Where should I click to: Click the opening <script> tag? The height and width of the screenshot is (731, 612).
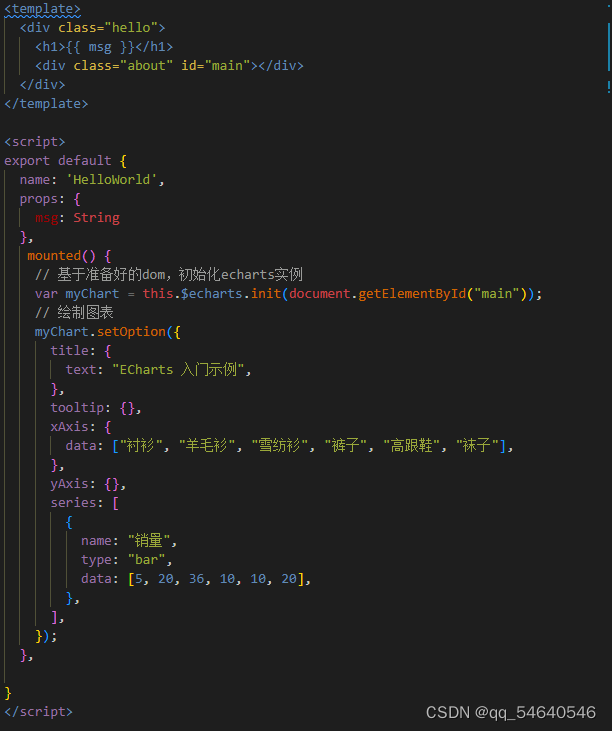pyautogui.click(x=34, y=142)
